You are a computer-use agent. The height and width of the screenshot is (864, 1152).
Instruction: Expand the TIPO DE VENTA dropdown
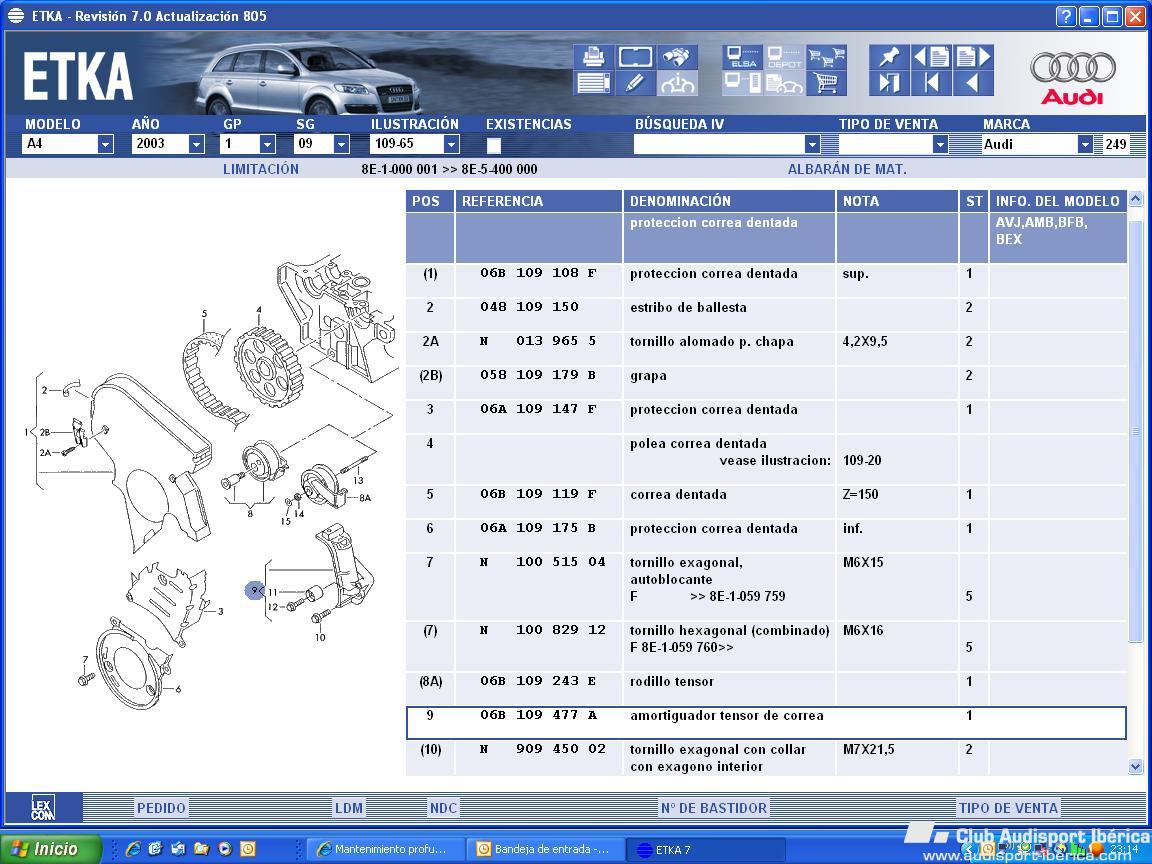click(x=940, y=144)
